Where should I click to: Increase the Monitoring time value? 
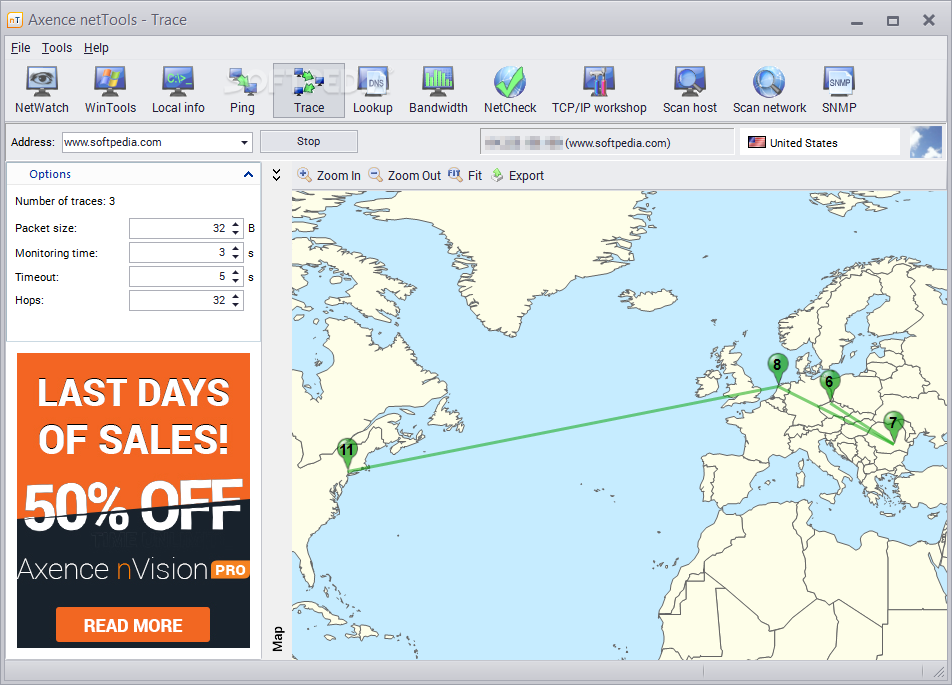click(236, 248)
